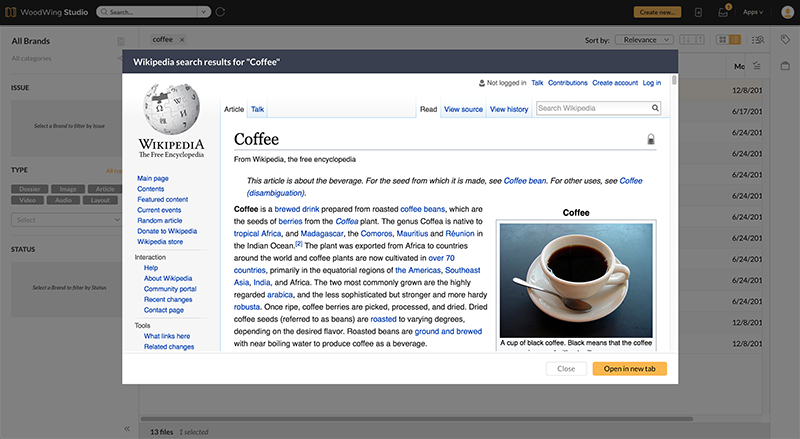Open the notifications icon with badge
The width and height of the screenshot is (800, 439).
coord(724,12)
